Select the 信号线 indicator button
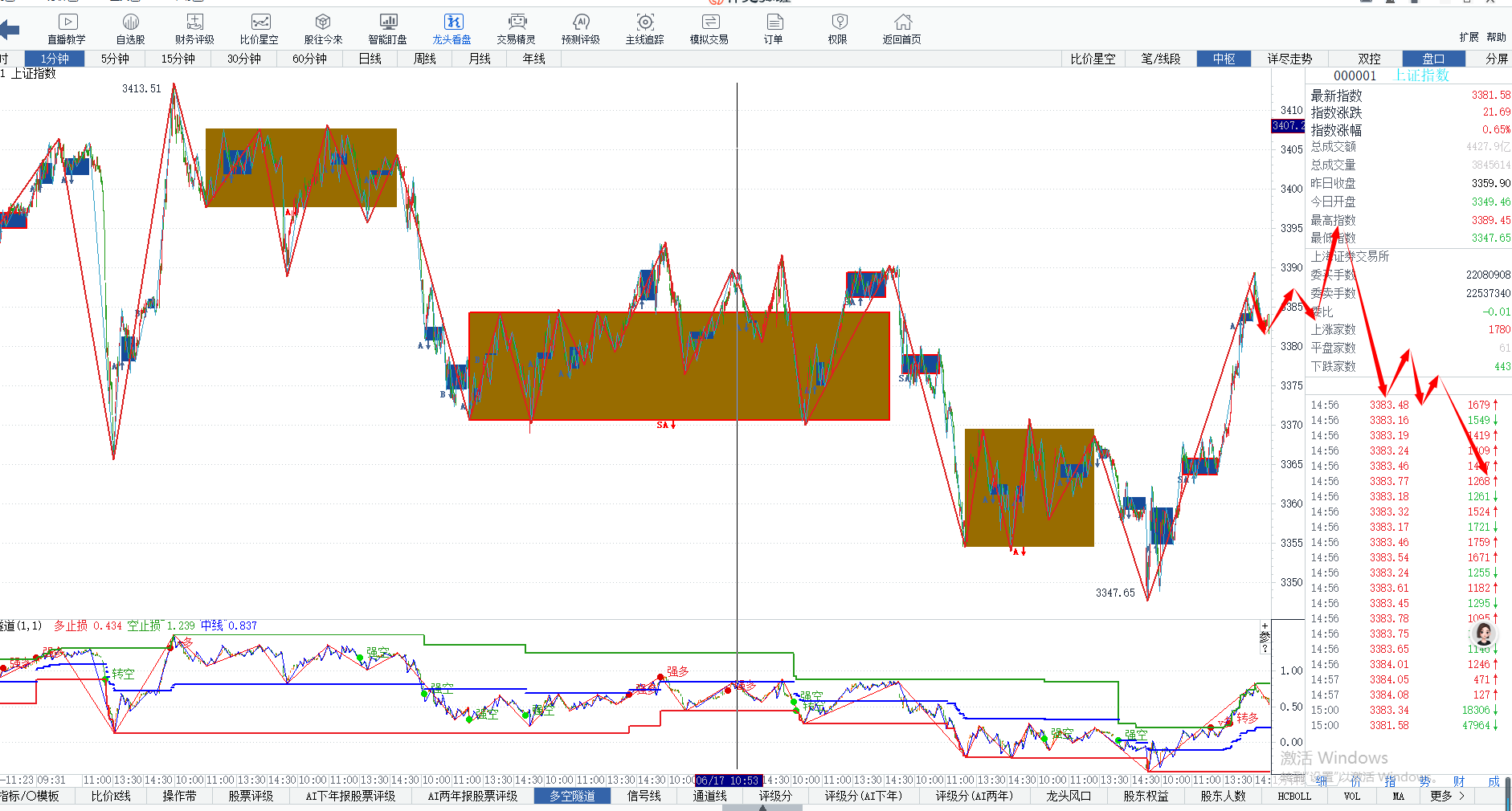1512x811 pixels. pos(644,796)
